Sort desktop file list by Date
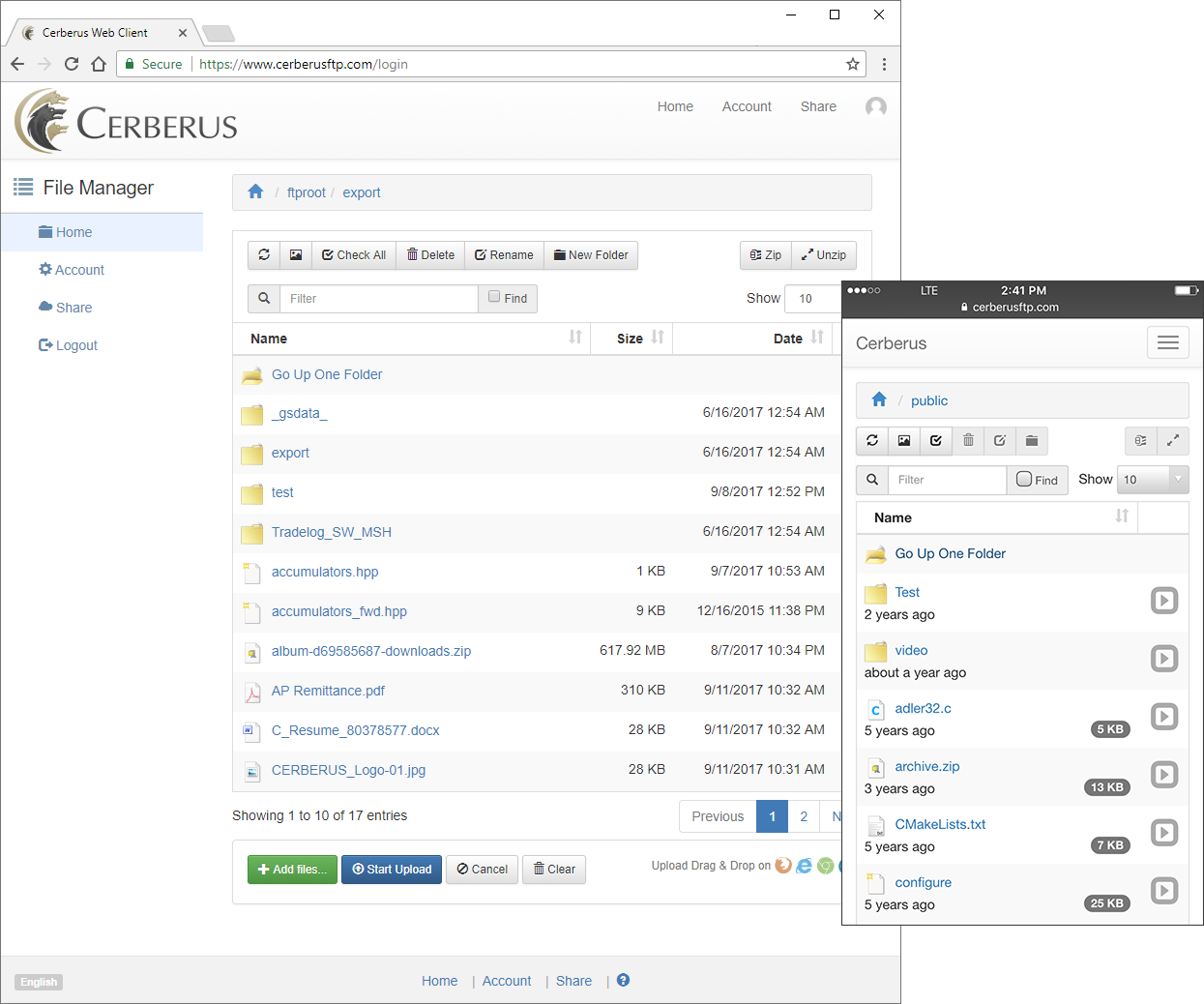 coord(752,339)
